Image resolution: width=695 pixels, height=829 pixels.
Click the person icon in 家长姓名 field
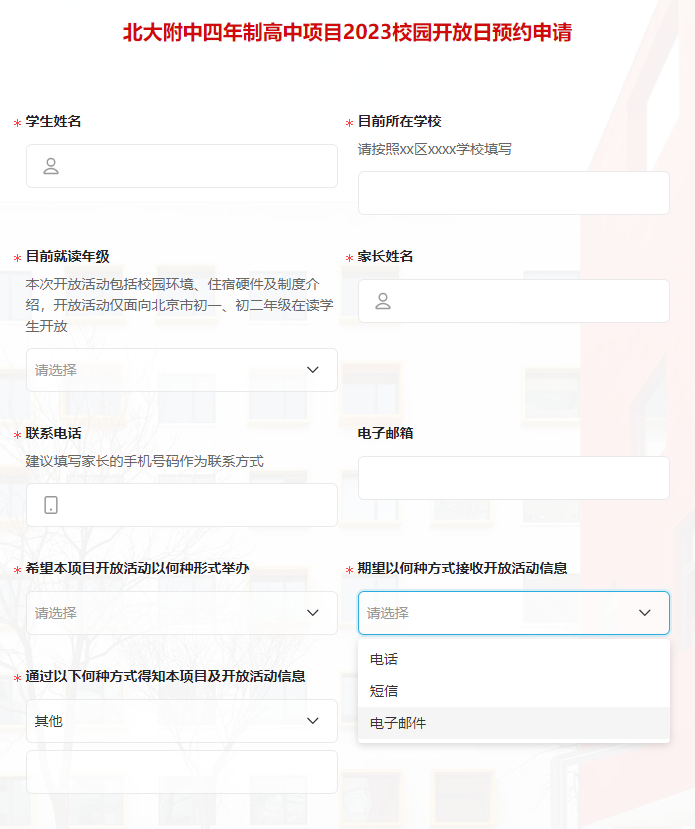(383, 301)
